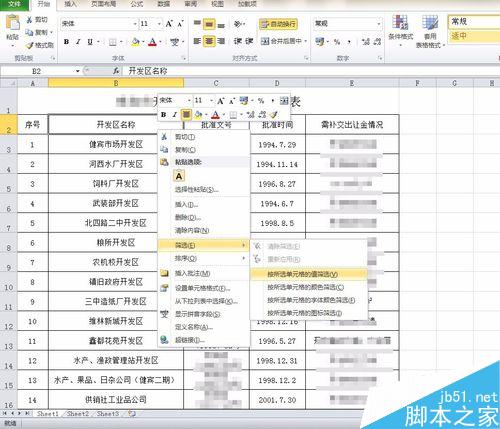The image size is (500, 429).
Task: Click the paste option 'A' icon in context menu
Action: click(x=179, y=176)
